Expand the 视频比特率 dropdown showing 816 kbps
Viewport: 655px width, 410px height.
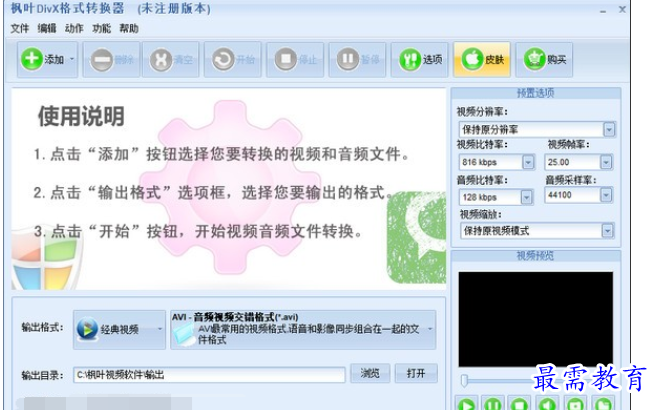pyautogui.click(x=528, y=162)
